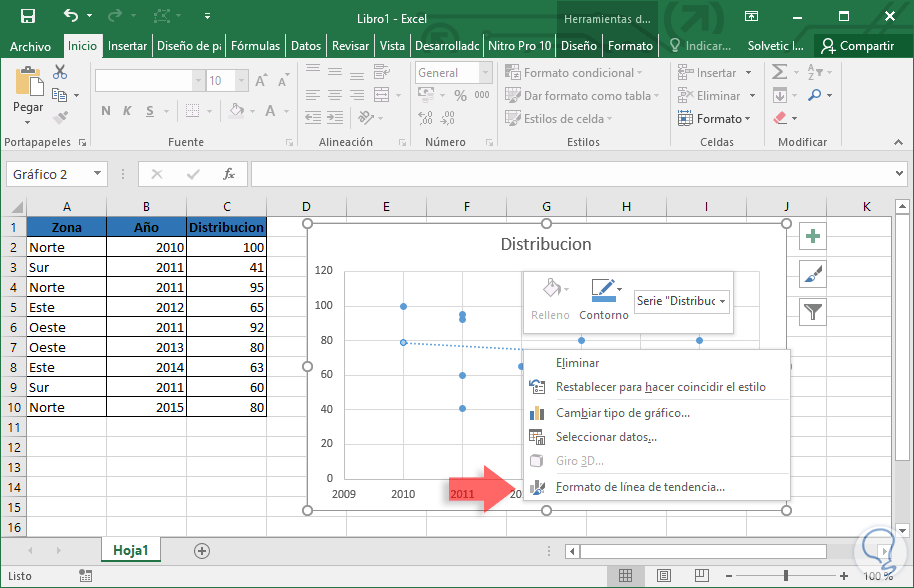914x588 pixels.
Task: Open the Serie "Distribuc" element dropdown
Action: tap(682, 301)
